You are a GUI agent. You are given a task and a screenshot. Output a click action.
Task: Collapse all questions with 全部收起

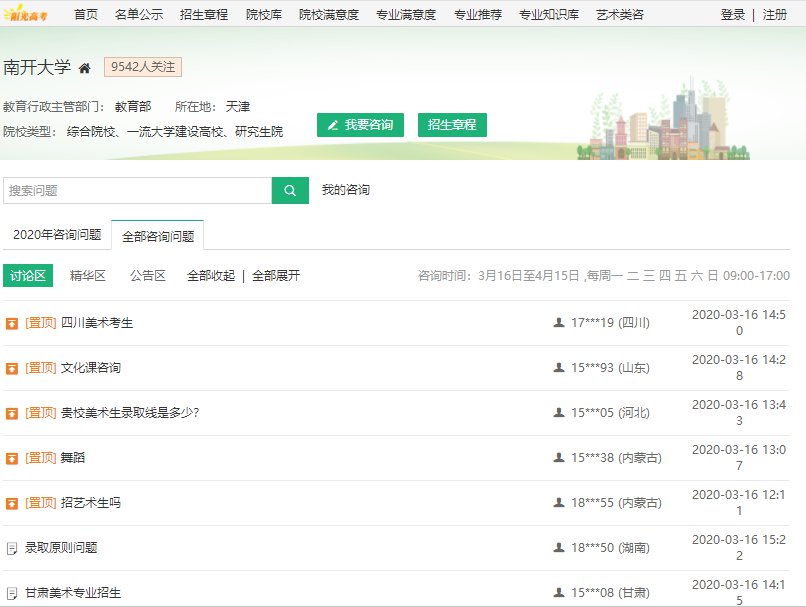(211, 276)
